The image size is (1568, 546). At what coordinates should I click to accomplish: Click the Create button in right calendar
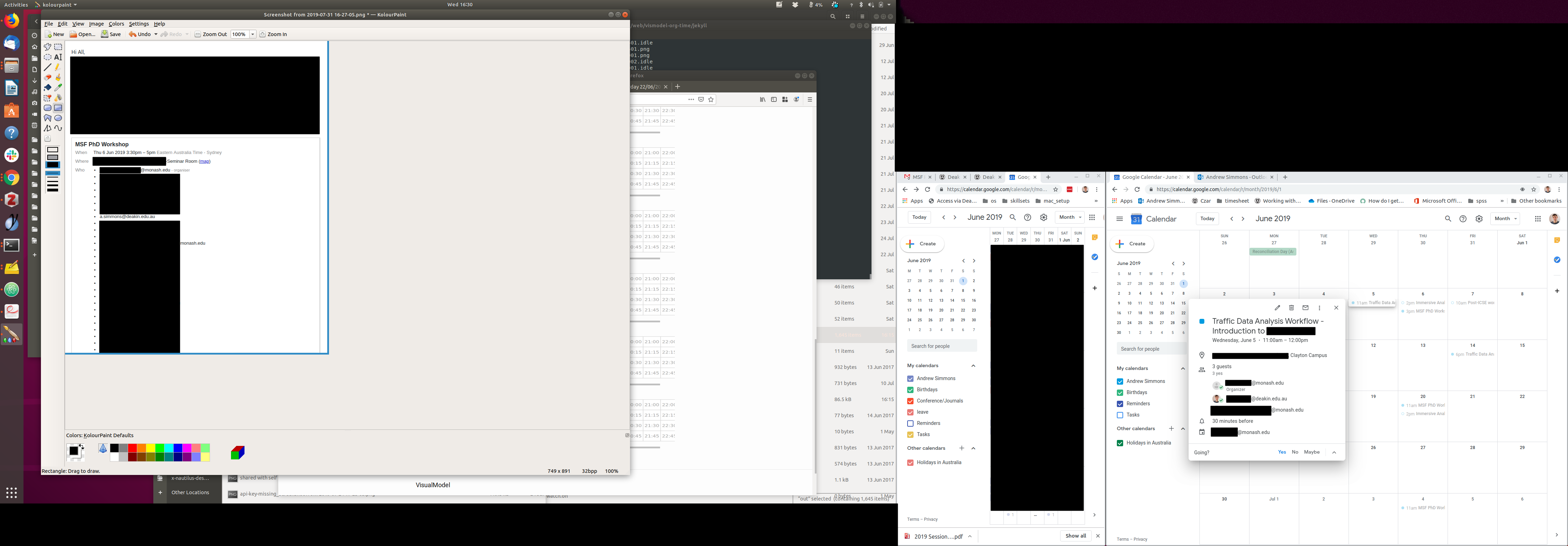point(1132,244)
